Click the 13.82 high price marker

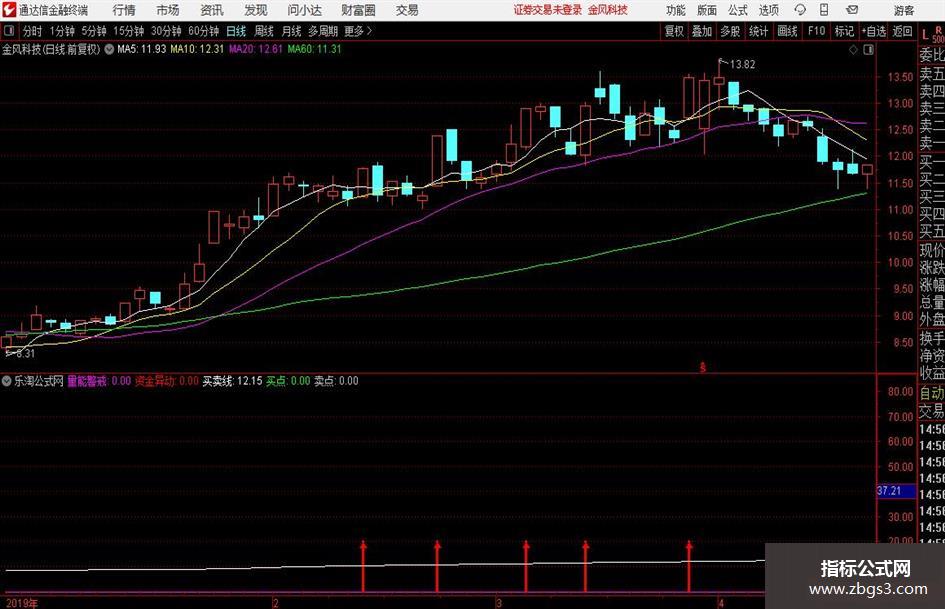coord(742,64)
